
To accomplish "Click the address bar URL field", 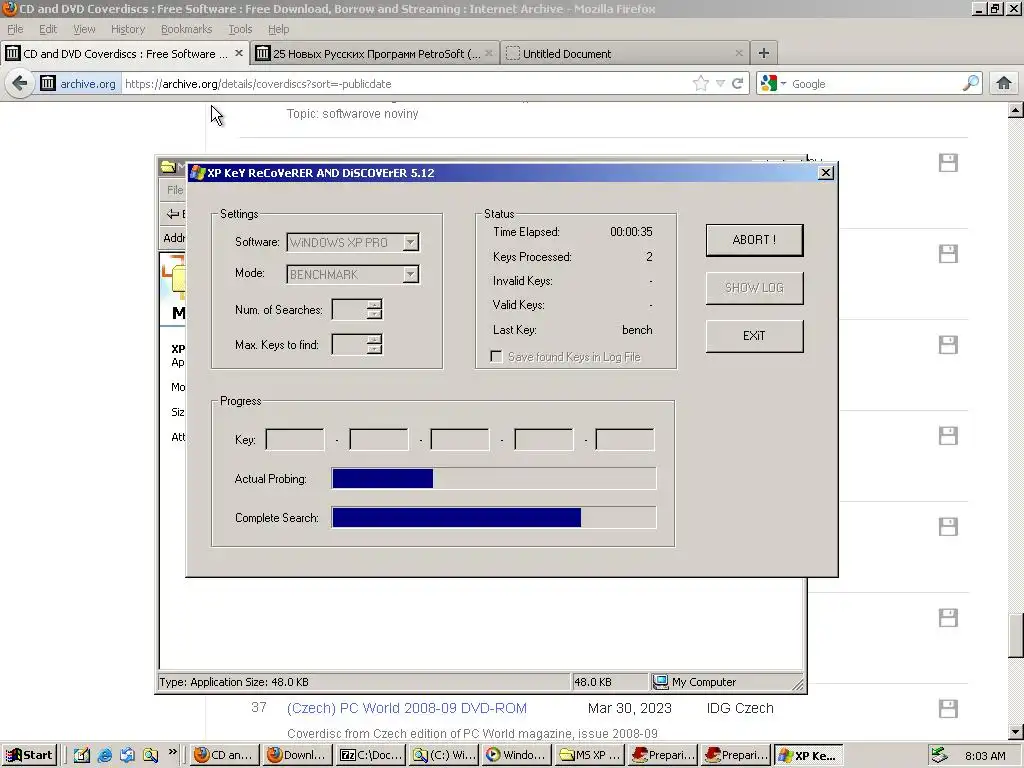I will click(x=405, y=84).
